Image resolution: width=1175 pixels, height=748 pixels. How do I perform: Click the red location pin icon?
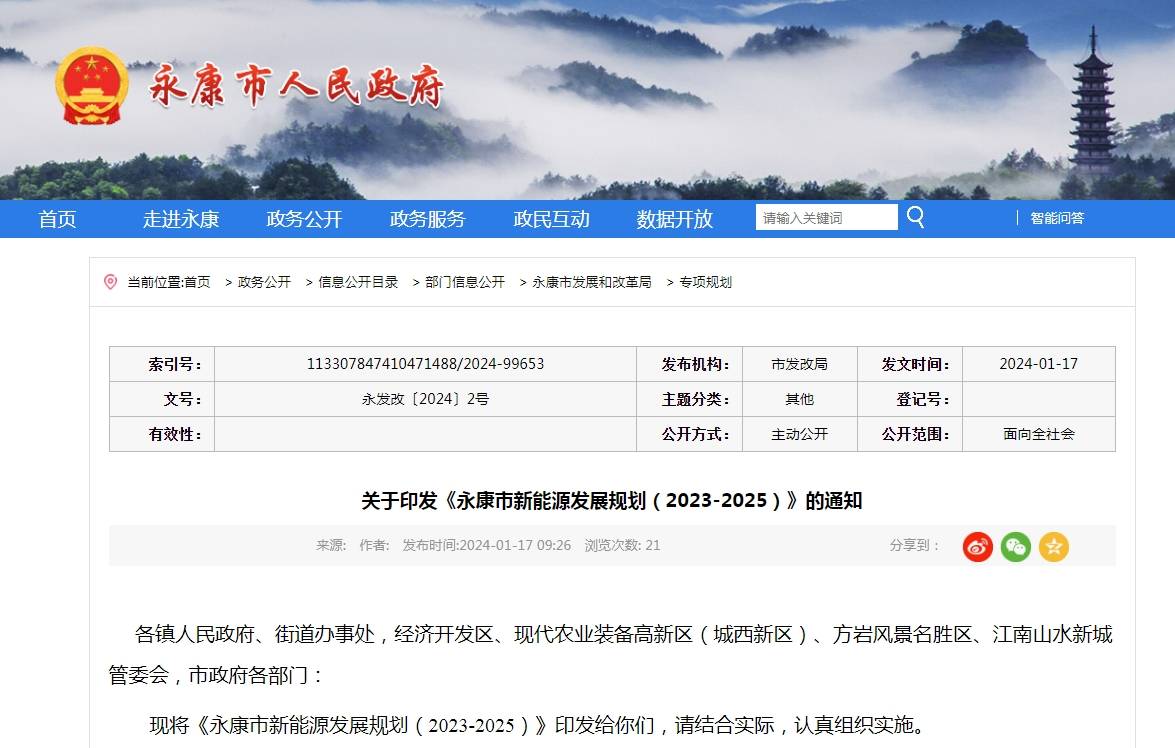click(x=111, y=282)
